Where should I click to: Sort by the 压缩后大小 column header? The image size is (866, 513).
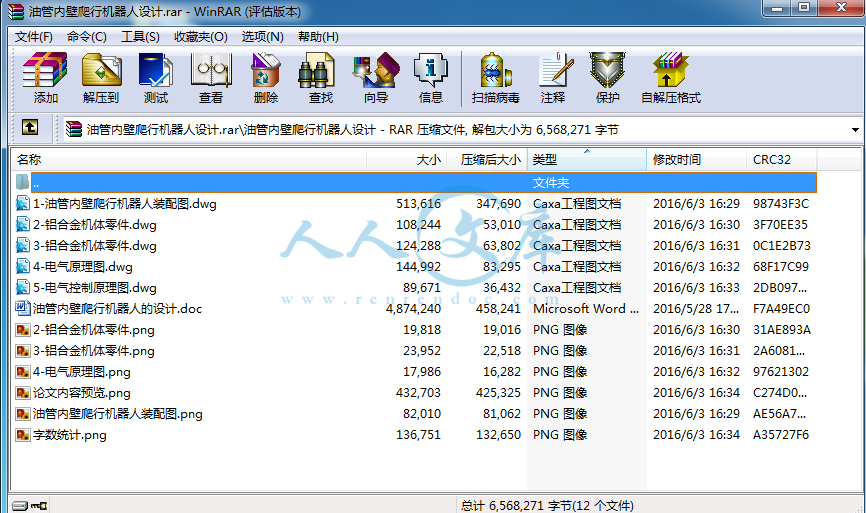click(x=487, y=160)
